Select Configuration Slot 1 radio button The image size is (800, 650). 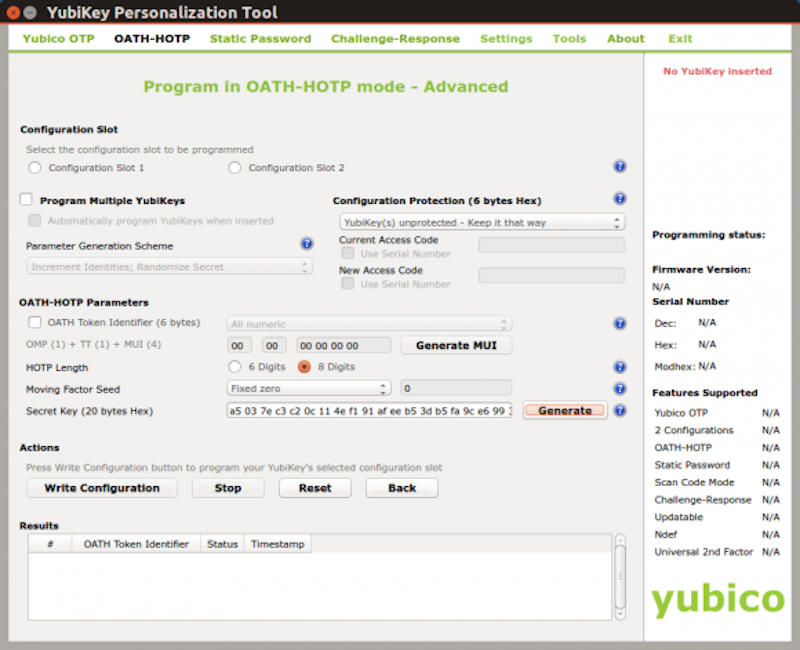(35, 168)
